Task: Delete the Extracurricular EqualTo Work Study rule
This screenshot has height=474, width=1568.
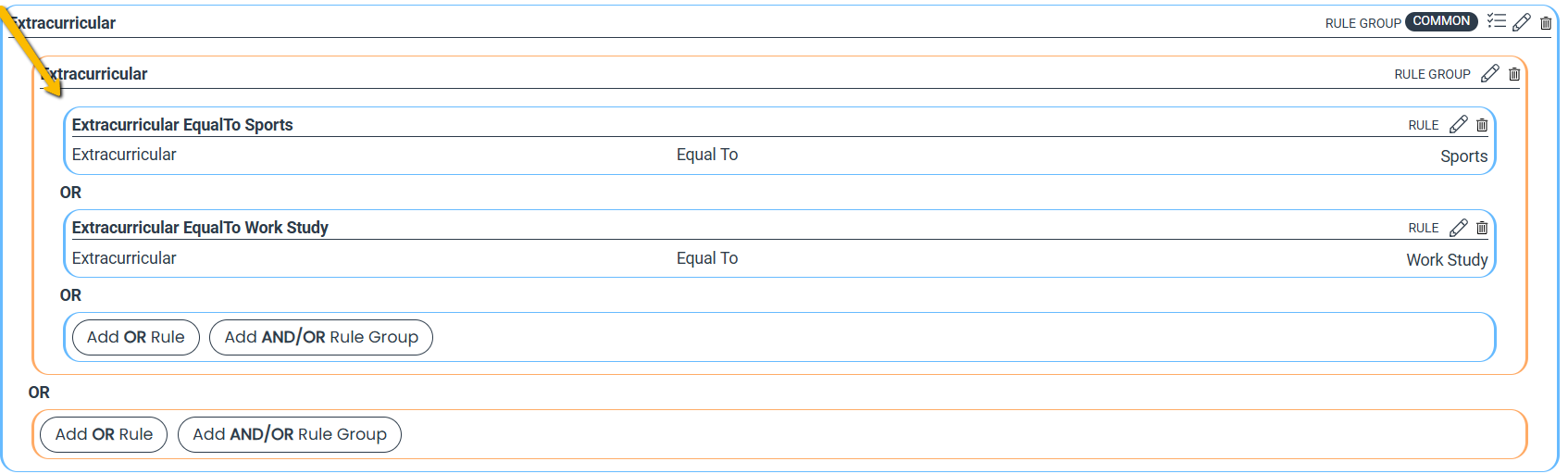Action: [1482, 228]
